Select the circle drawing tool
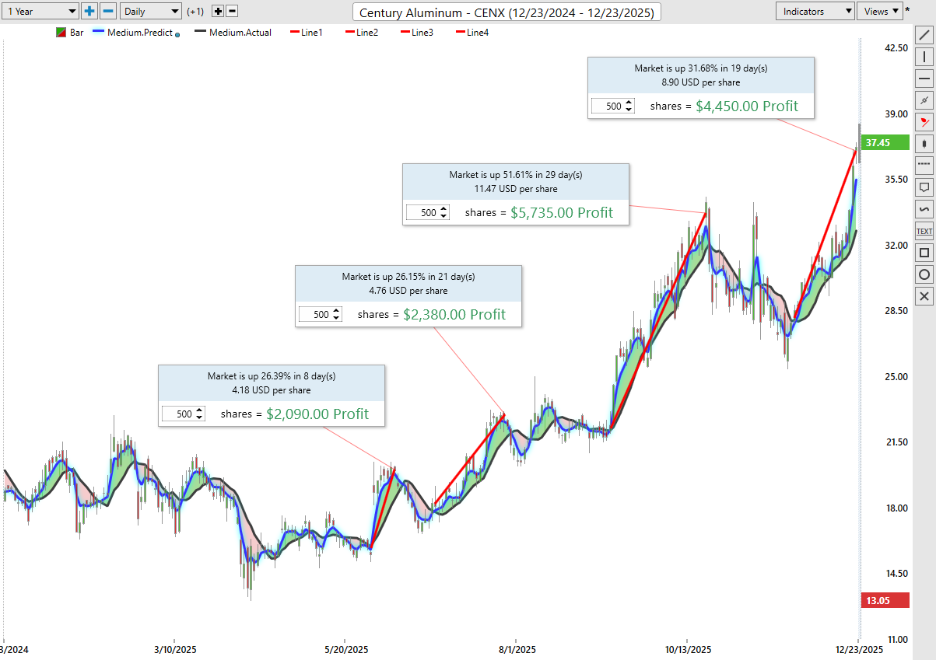The height and width of the screenshot is (660, 936). point(924,275)
